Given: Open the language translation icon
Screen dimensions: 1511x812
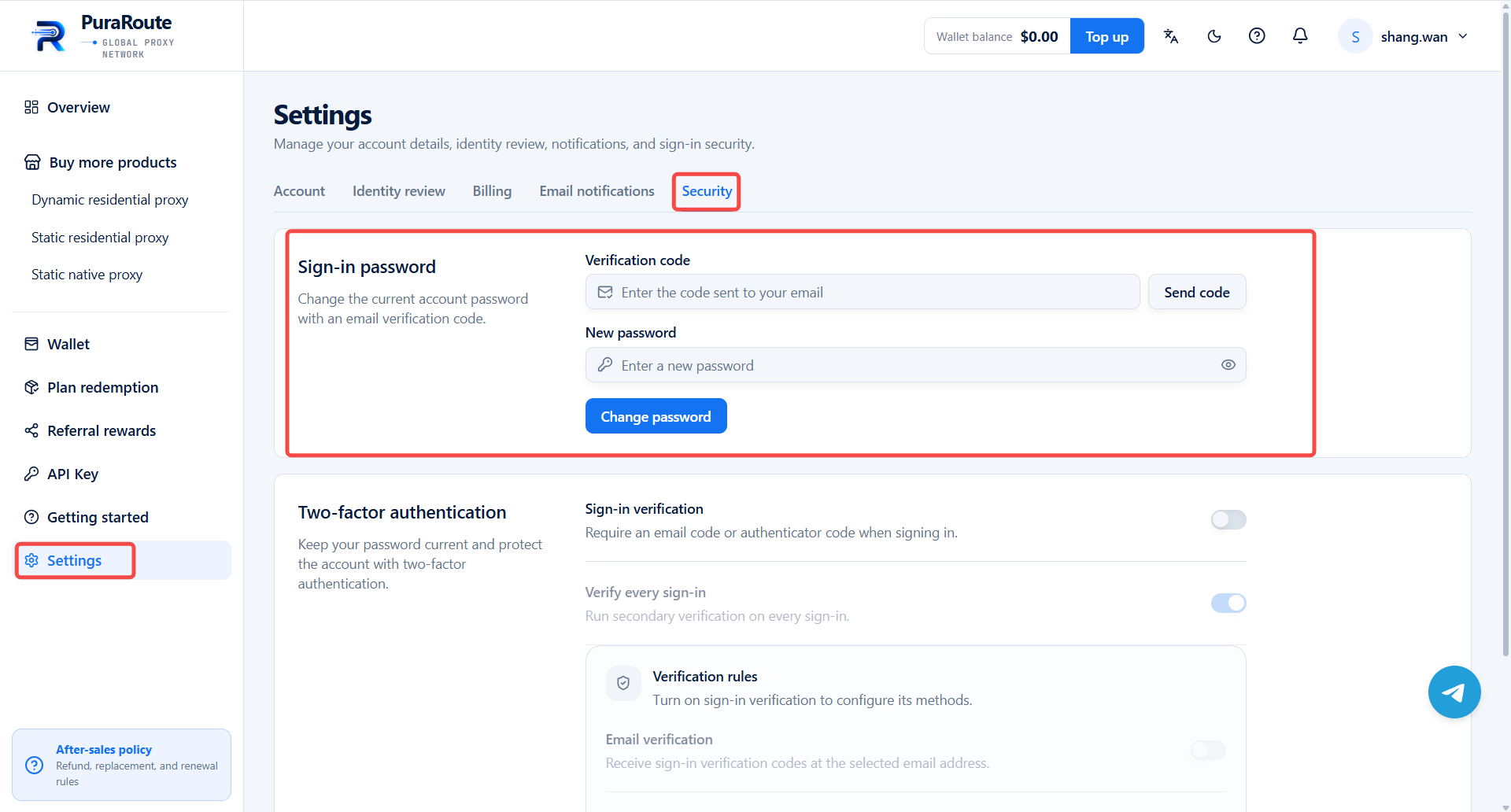Looking at the screenshot, I should point(1171,36).
